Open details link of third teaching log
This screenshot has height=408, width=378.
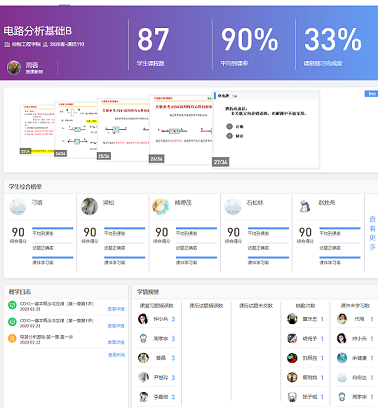pyautogui.click(x=116, y=342)
